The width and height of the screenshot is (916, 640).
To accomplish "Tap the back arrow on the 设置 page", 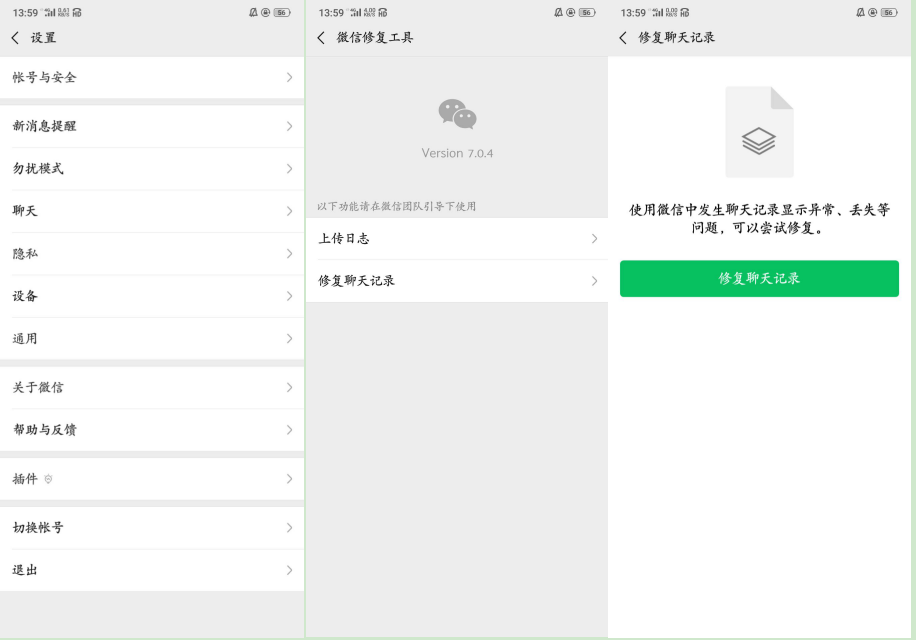I will pos(15,37).
